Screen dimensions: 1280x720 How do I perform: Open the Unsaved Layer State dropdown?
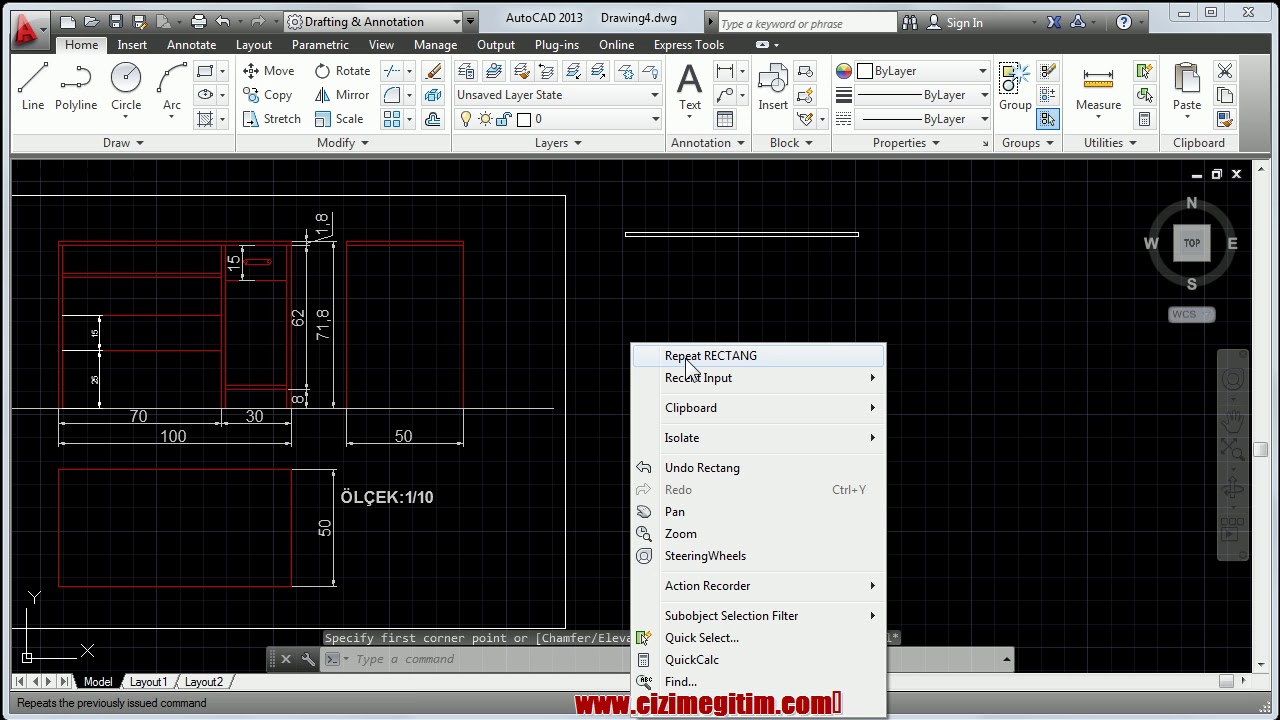click(x=558, y=95)
